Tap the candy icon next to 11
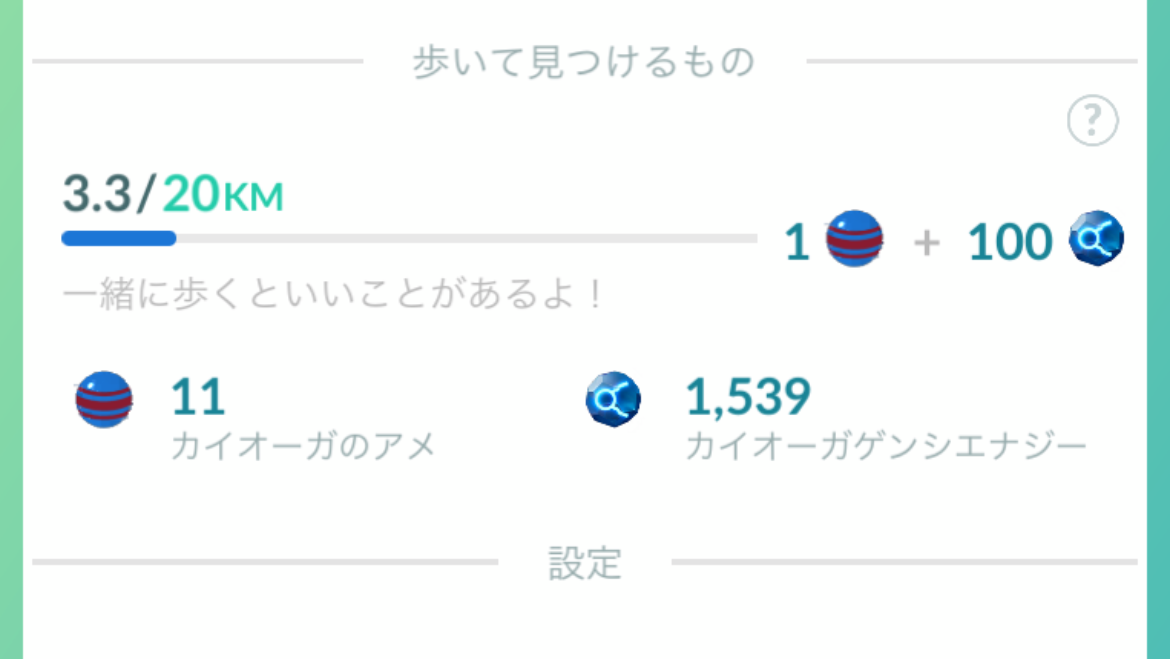This screenshot has height=659, width=1170. pos(104,399)
